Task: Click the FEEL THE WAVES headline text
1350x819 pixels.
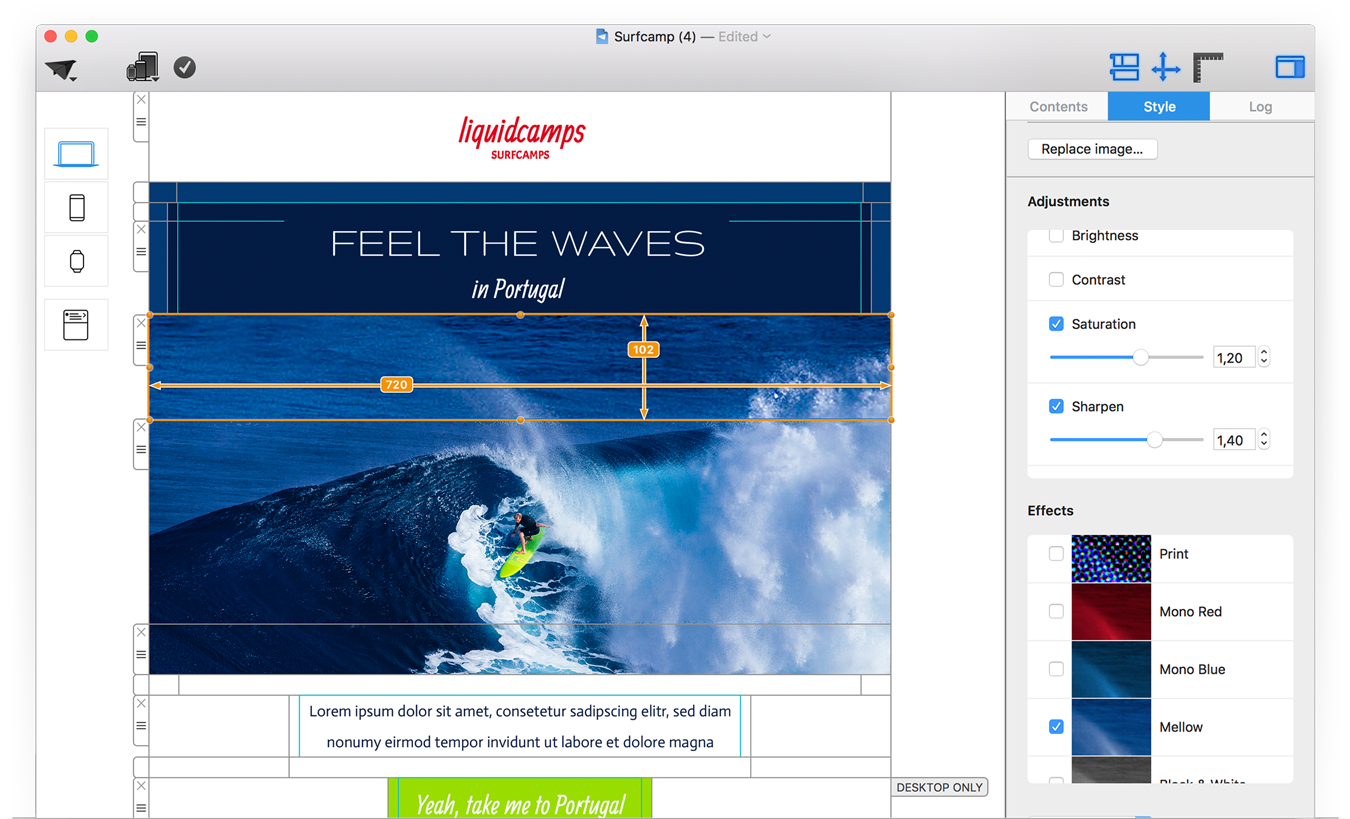Action: 518,244
